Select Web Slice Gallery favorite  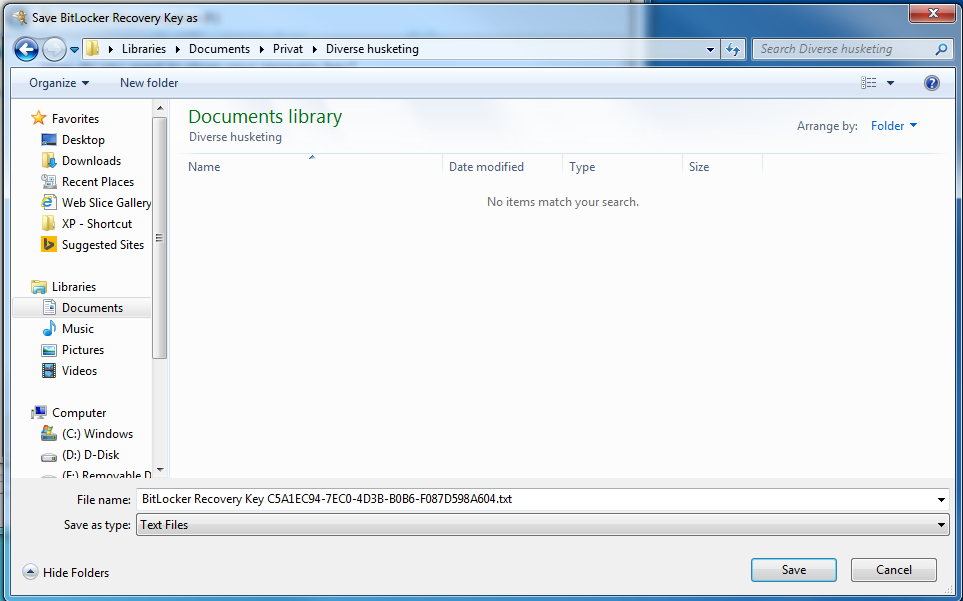[106, 203]
